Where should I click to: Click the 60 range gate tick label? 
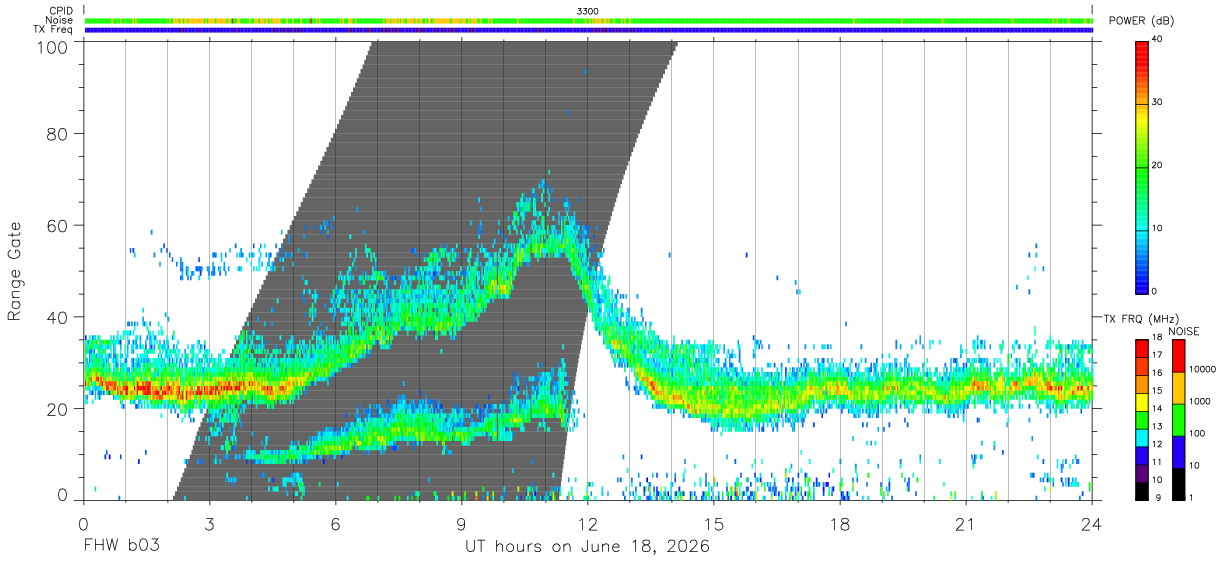pyautogui.click(x=58, y=225)
